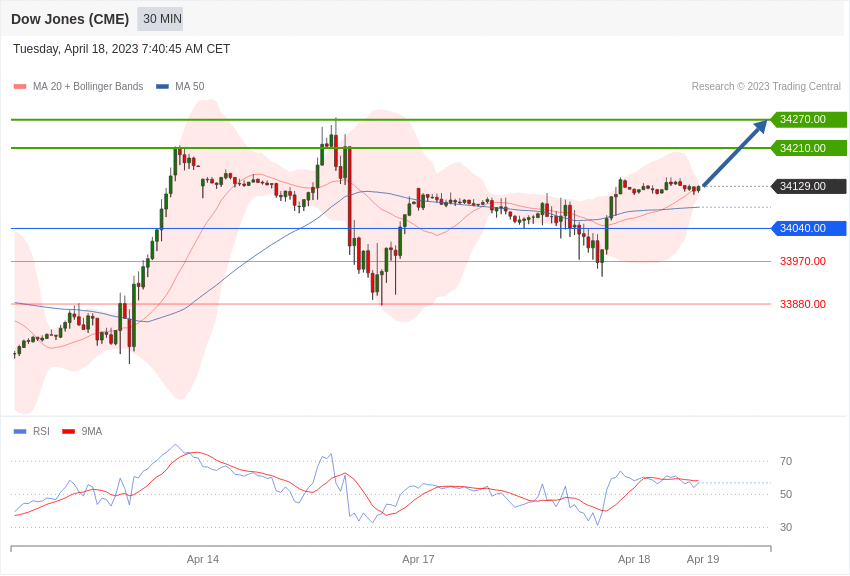Click the RSI 30 level label
Screen dimensions: 850x576
tap(785, 527)
